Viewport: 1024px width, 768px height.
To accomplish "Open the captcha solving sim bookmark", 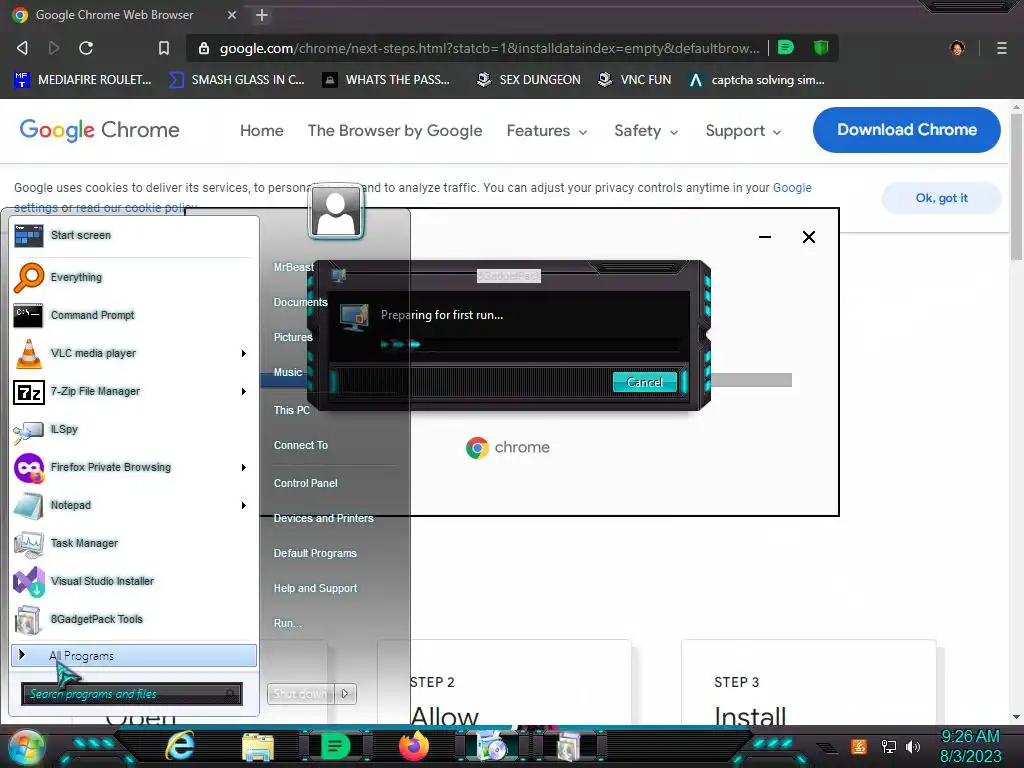I will point(758,80).
